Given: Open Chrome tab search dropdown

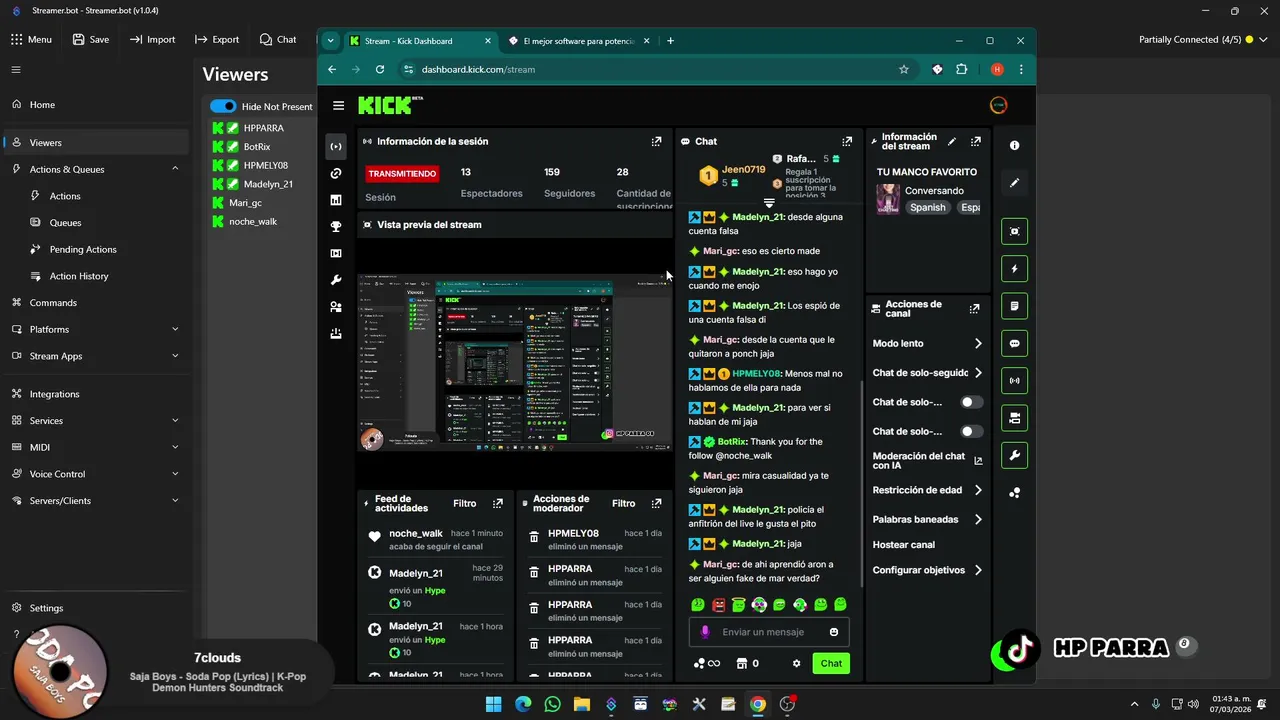Looking at the screenshot, I should pos(331,41).
